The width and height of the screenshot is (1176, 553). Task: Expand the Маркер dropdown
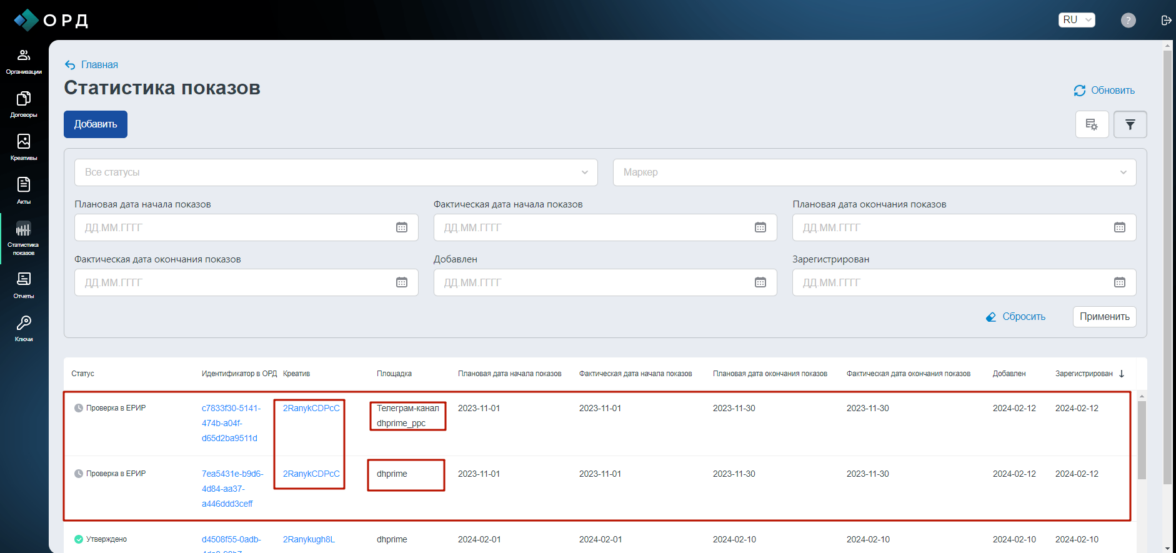(x=874, y=172)
